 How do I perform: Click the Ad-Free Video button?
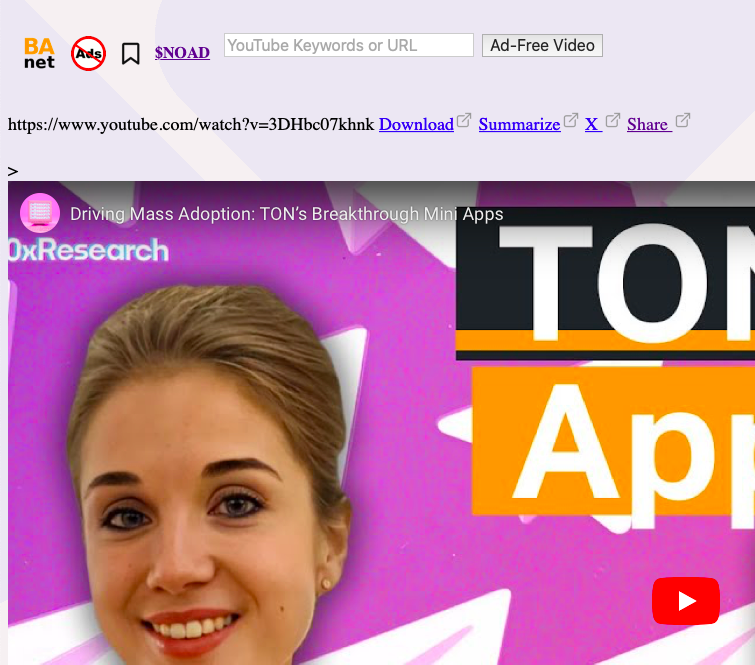click(x=542, y=45)
